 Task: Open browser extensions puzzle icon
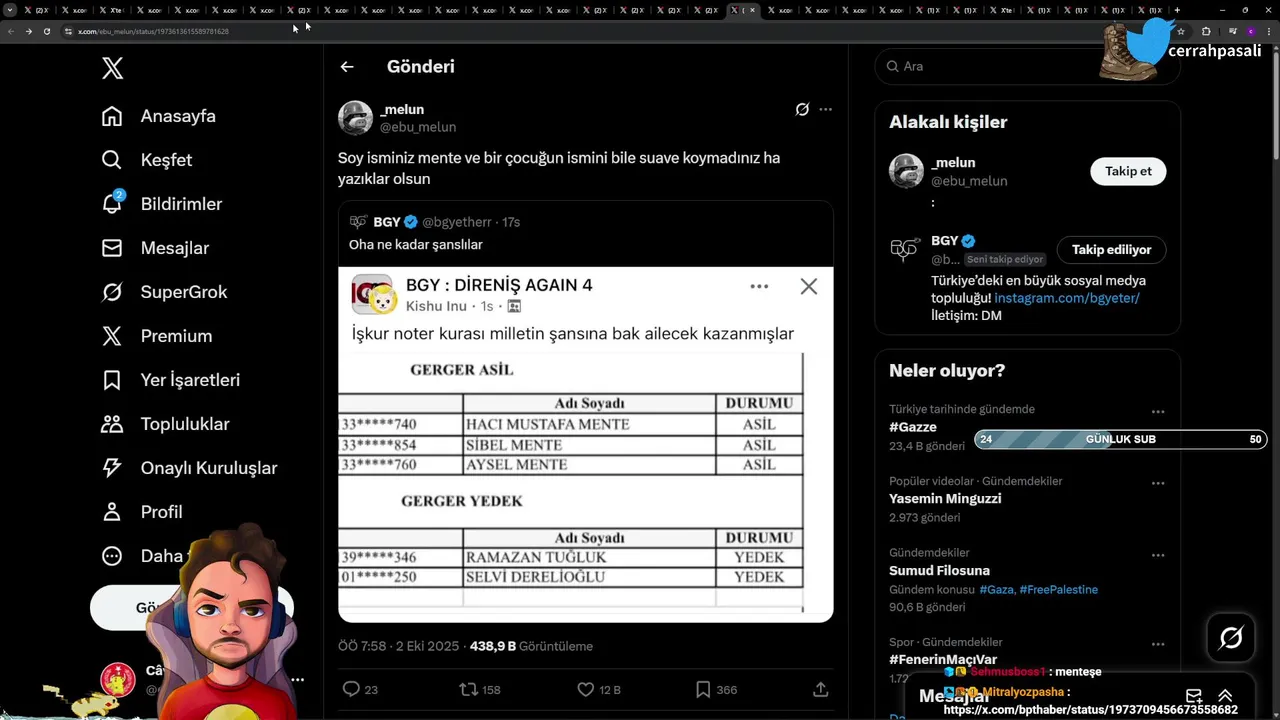(x=1206, y=31)
